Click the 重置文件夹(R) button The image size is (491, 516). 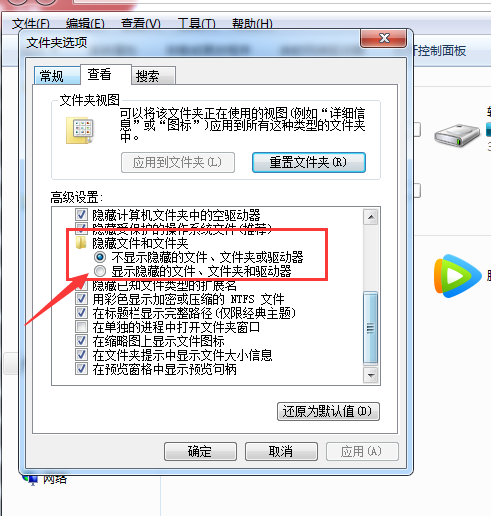pyautogui.click(x=309, y=163)
